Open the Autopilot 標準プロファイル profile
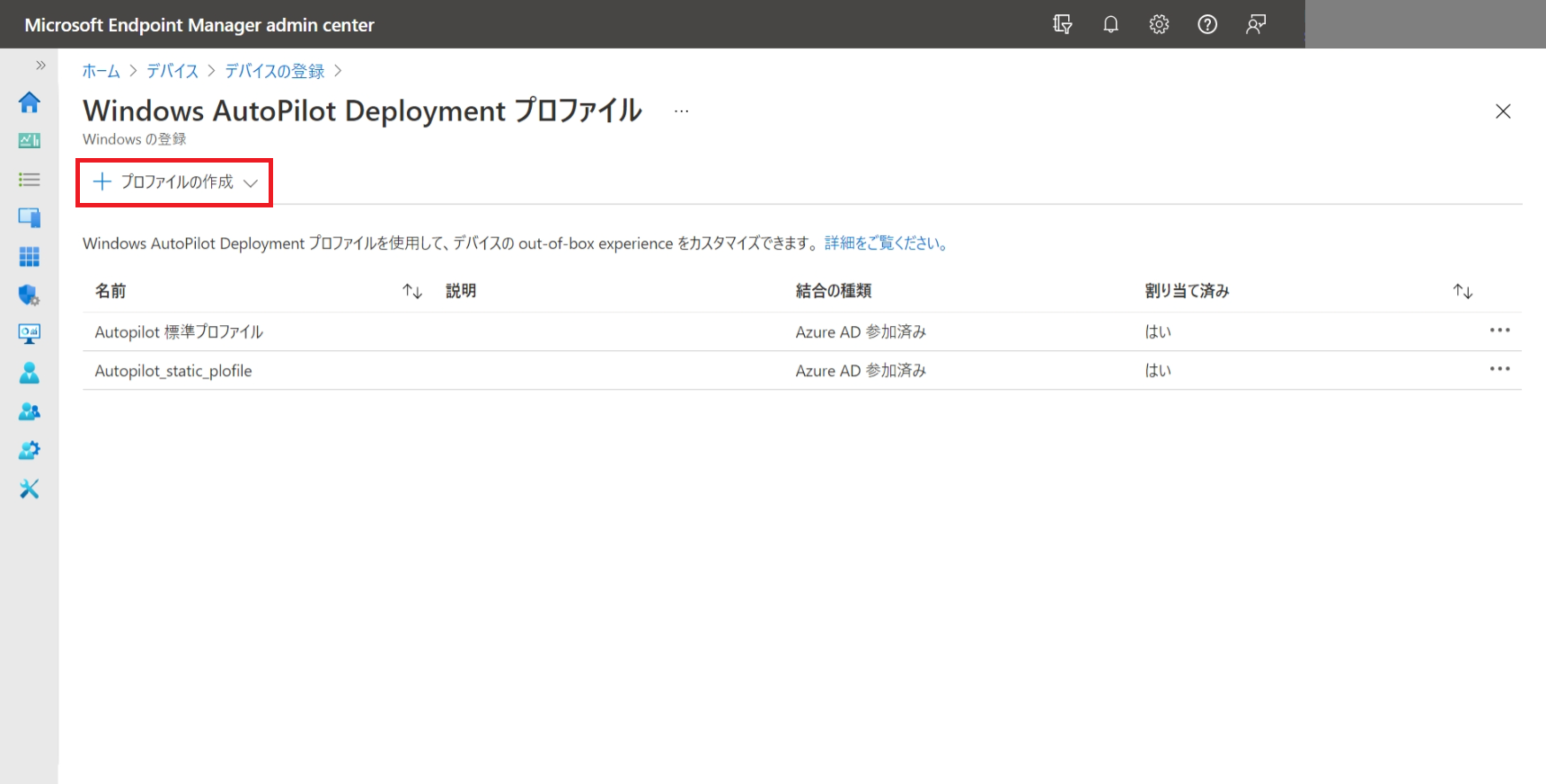1546x784 pixels. tap(179, 332)
